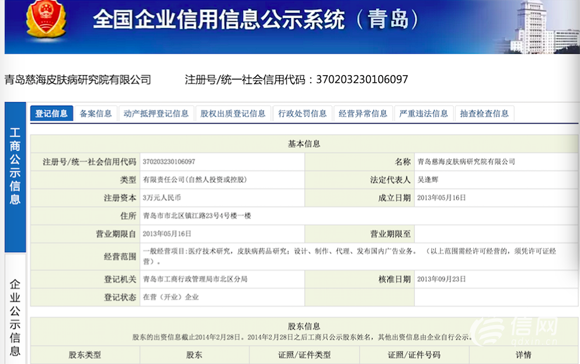Click the 营业期限自 value 2013年05月16日

pyautogui.click(x=167, y=234)
